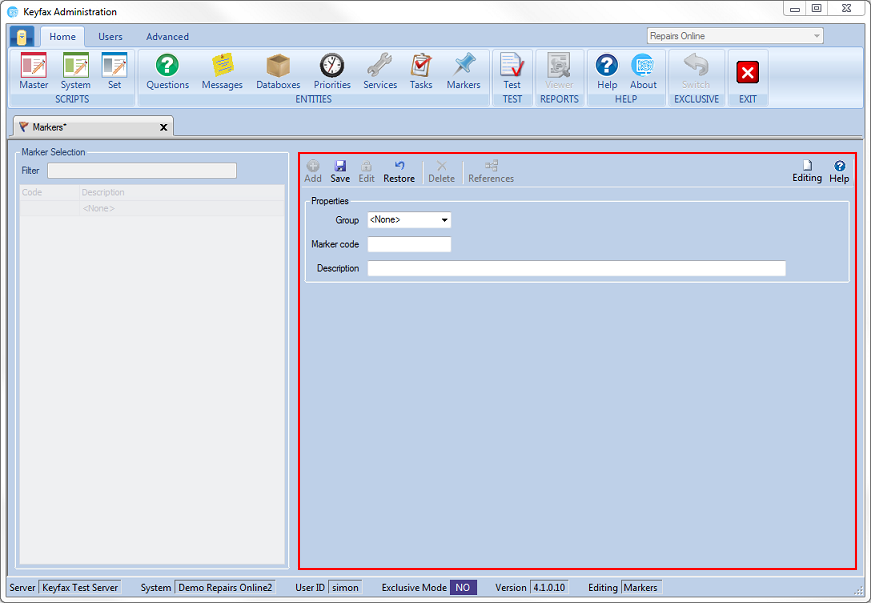Restore changes with Restore button
The image size is (871, 603).
[399, 172]
